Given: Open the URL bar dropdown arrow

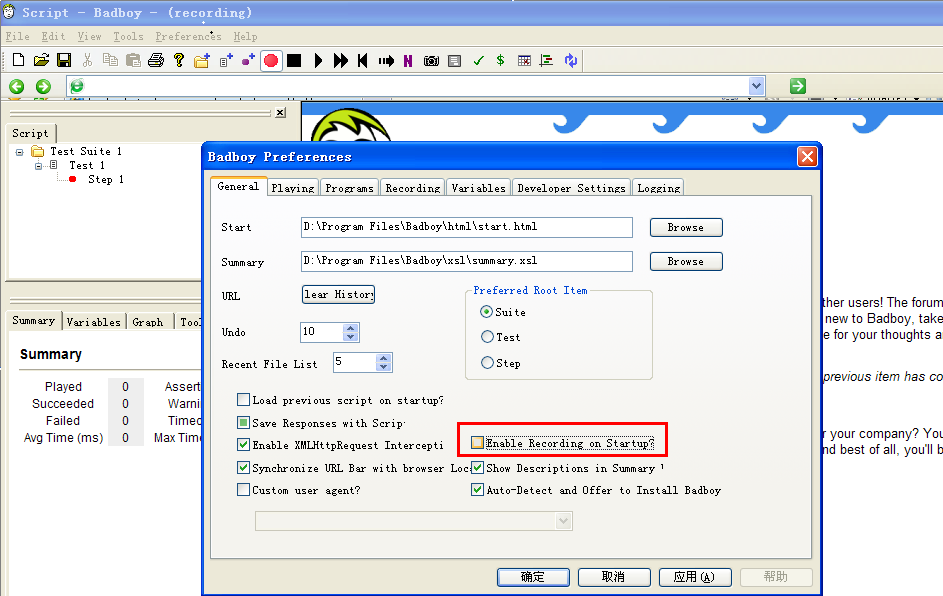Looking at the screenshot, I should click(757, 86).
